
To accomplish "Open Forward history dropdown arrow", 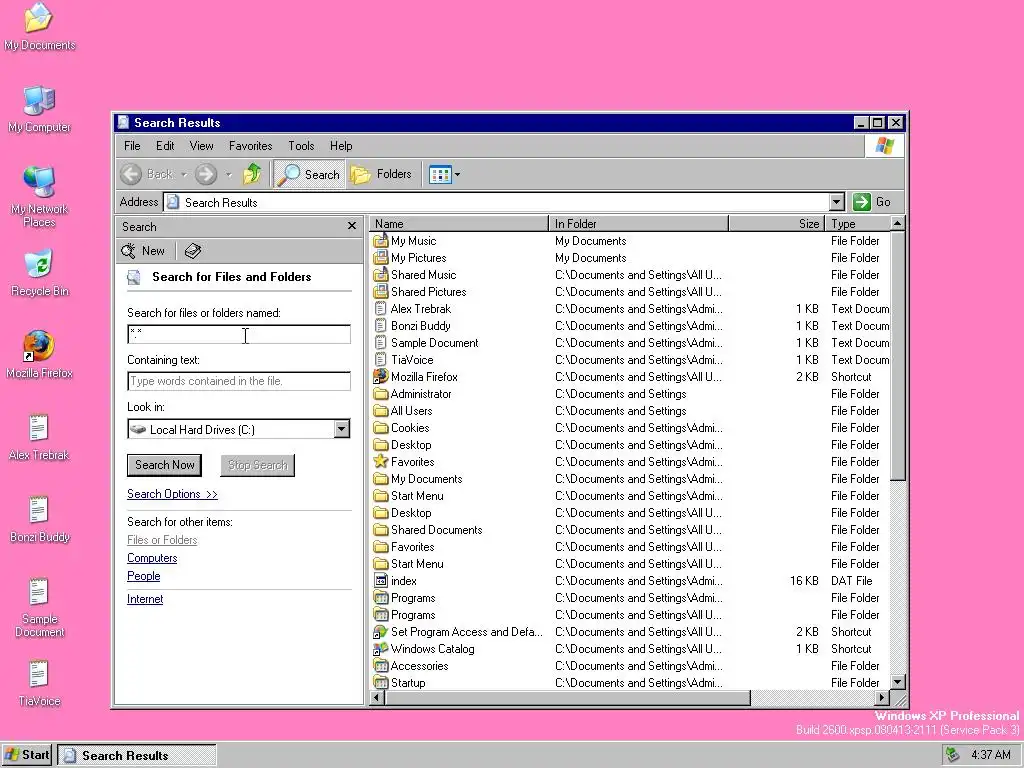I will (x=229, y=174).
